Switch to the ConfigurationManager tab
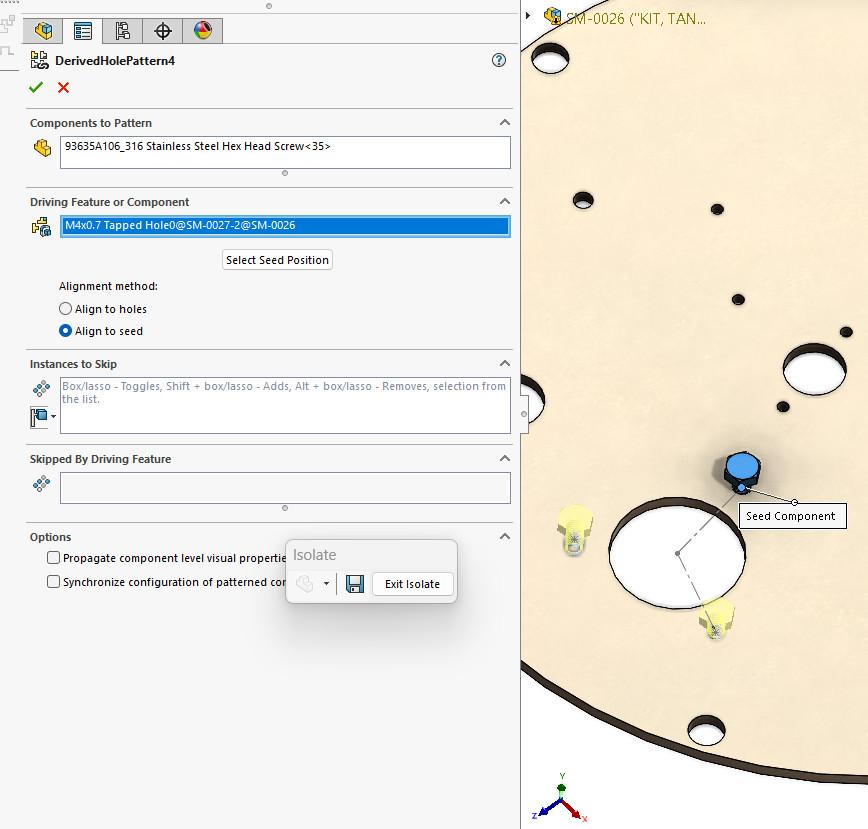The image size is (868, 829). [123, 31]
